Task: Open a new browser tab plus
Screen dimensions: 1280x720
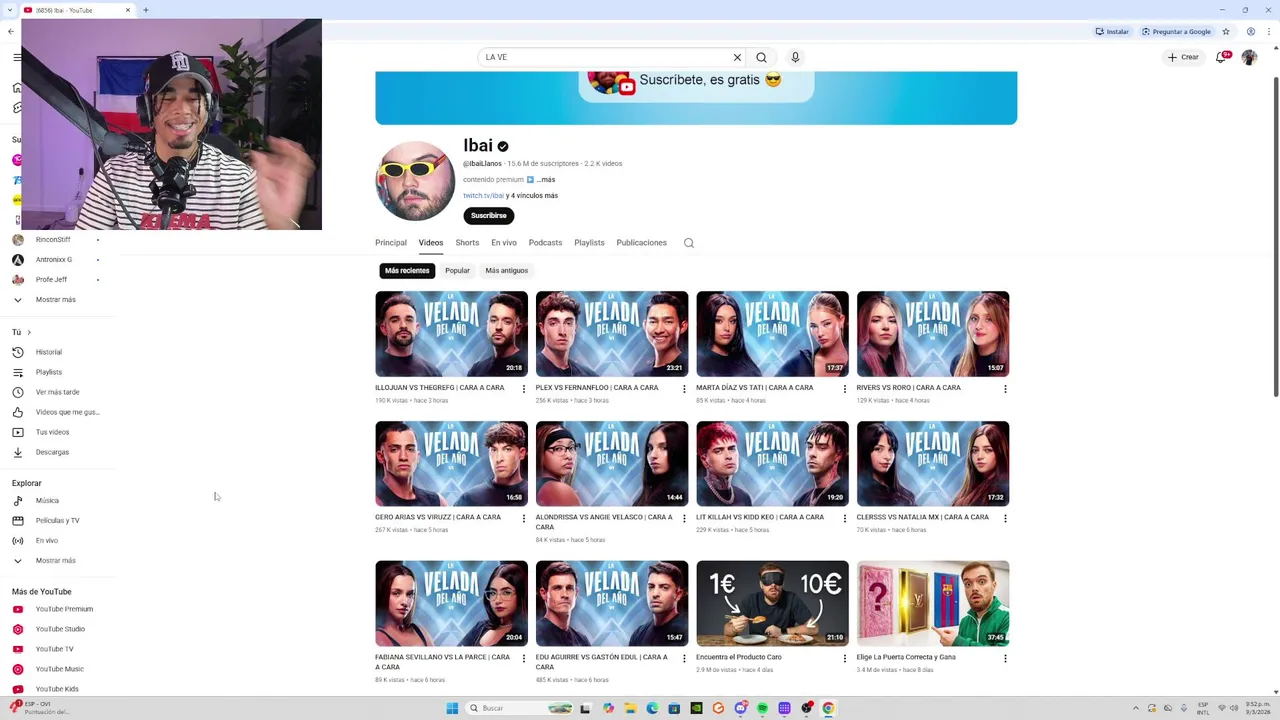Action: point(146,10)
